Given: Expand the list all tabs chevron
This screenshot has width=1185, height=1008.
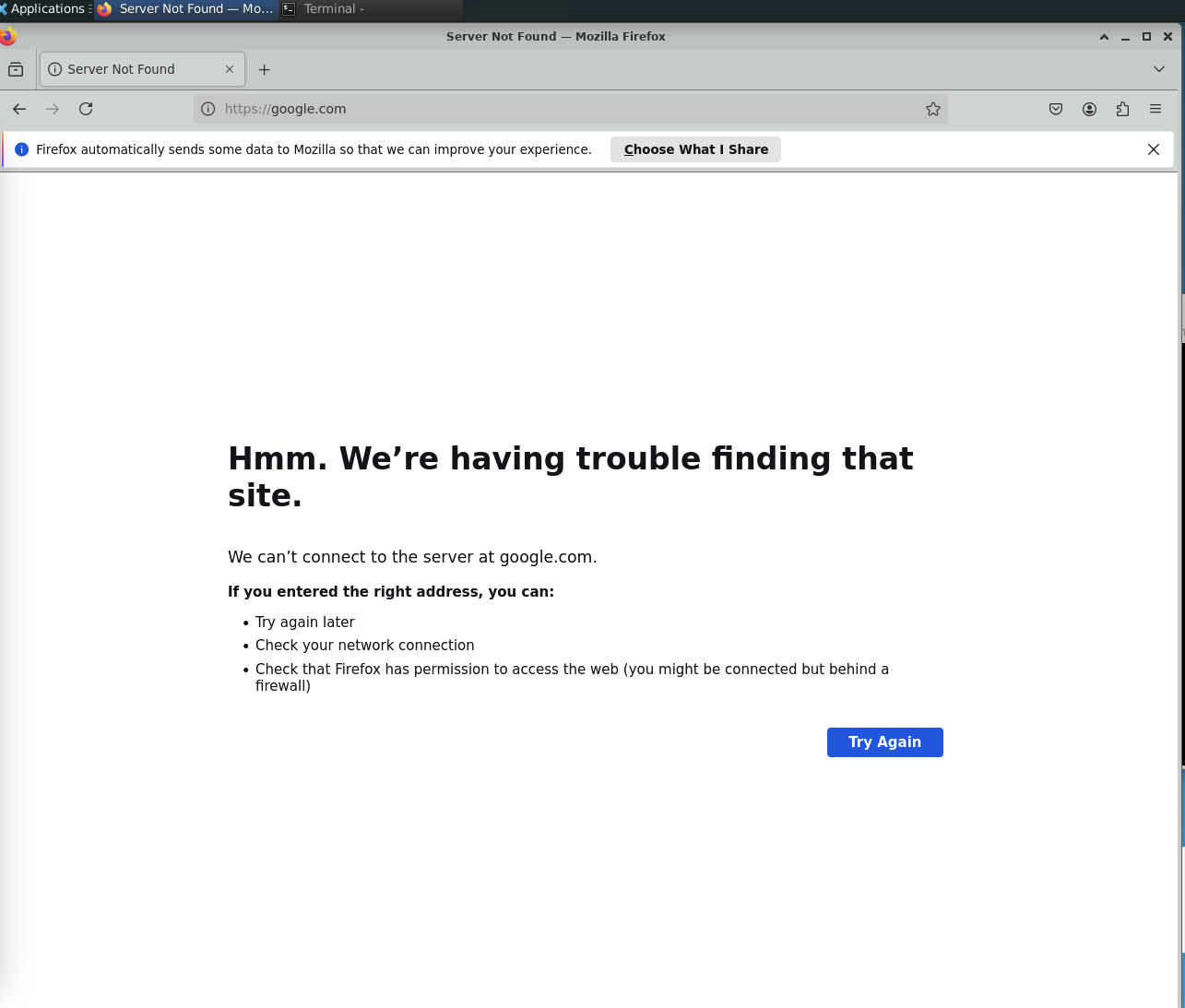Looking at the screenshot, I should (1159, 69).
